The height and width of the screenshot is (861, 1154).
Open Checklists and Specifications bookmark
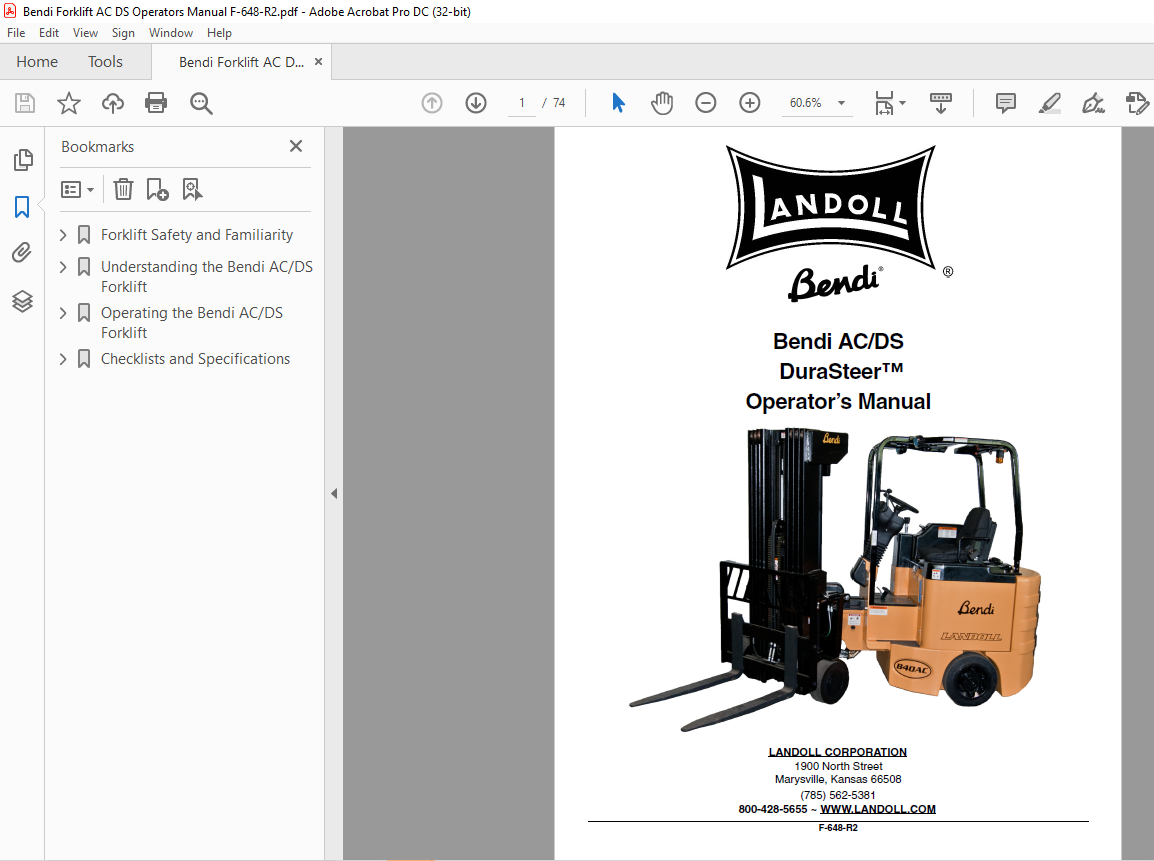click(x=195, y=359)
